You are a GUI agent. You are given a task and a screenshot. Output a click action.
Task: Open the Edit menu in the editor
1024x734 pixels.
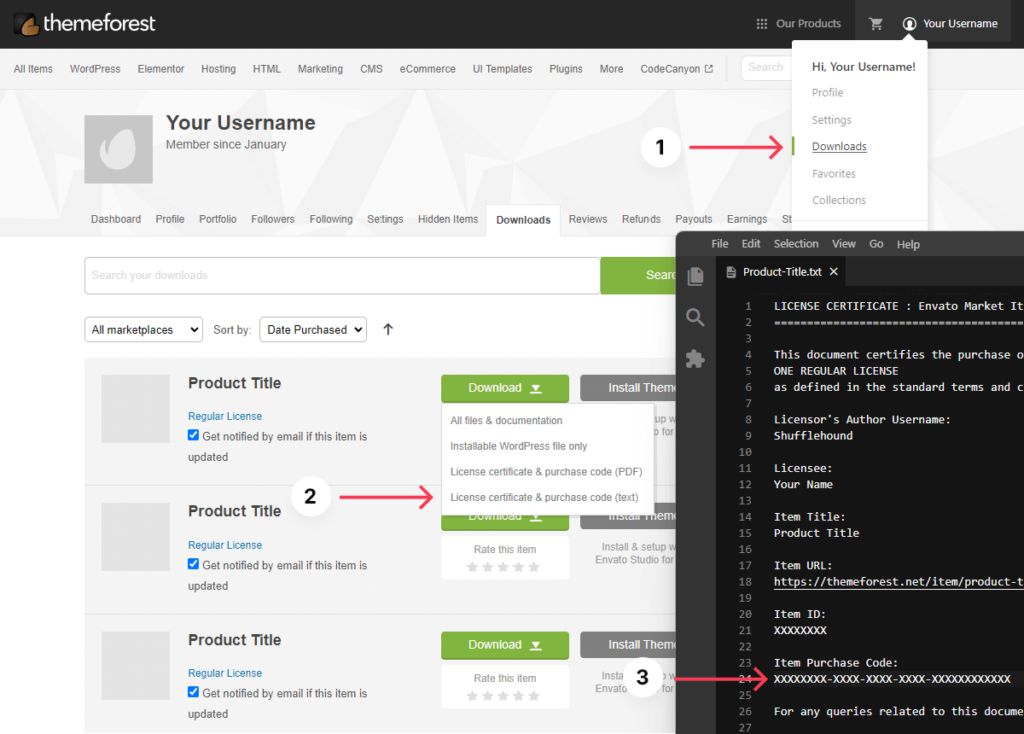pos(751,244)
